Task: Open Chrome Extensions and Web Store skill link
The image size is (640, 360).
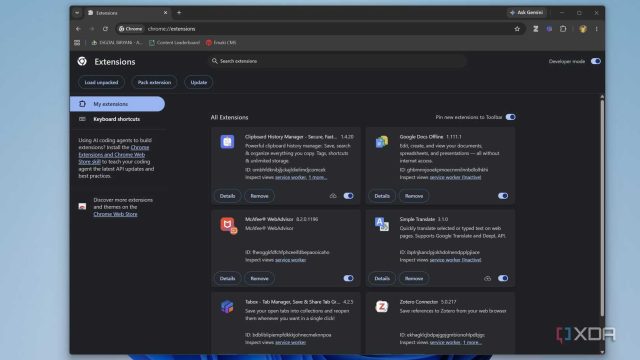Action: point(113,154)
